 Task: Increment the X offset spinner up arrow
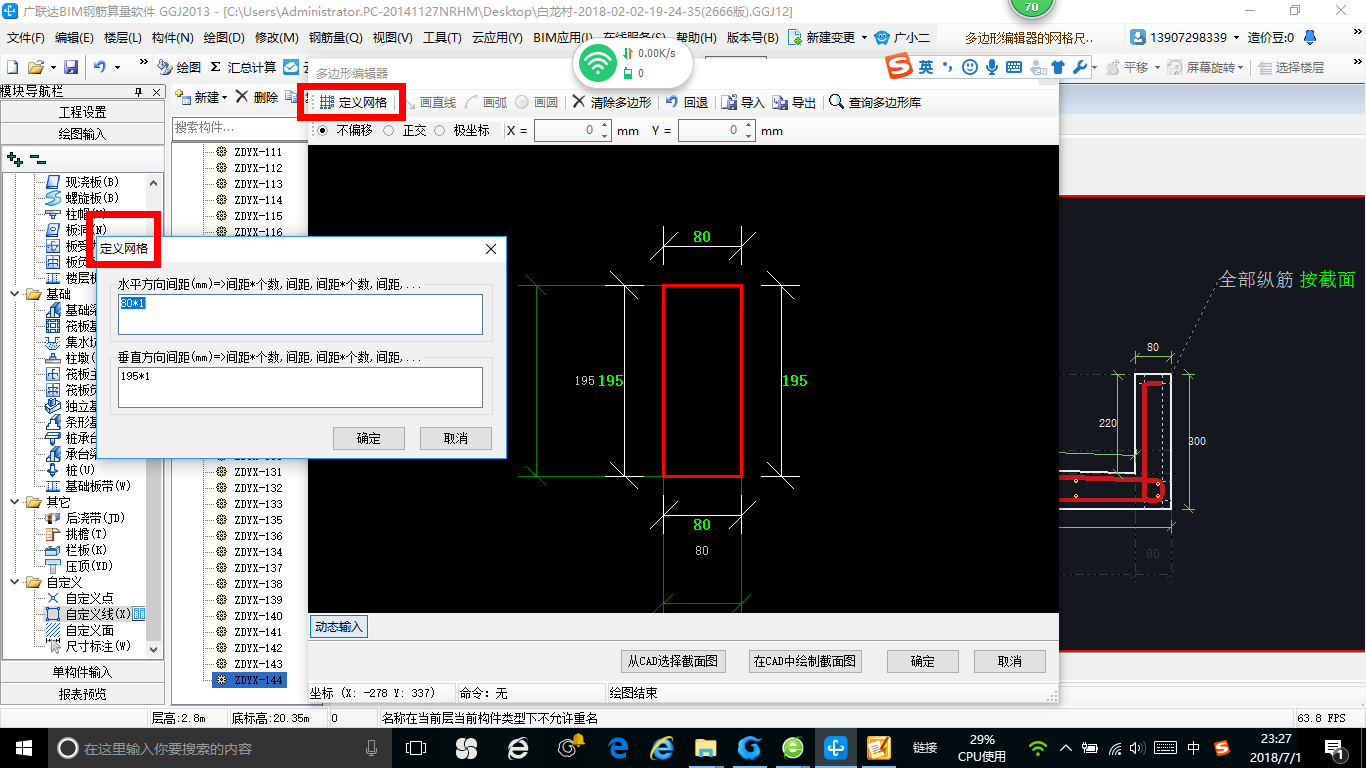(604, 126)
